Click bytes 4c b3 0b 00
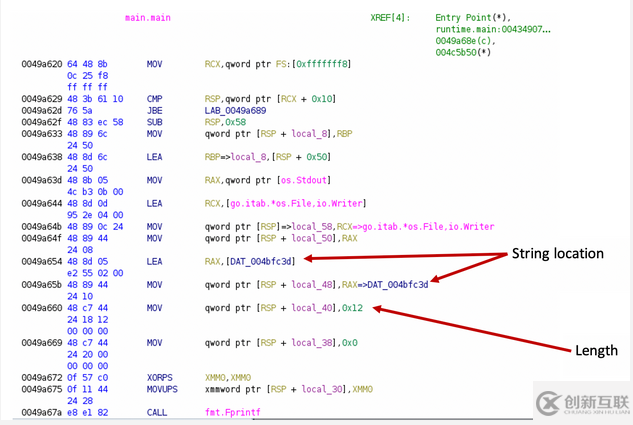 (x=95, y=192)
